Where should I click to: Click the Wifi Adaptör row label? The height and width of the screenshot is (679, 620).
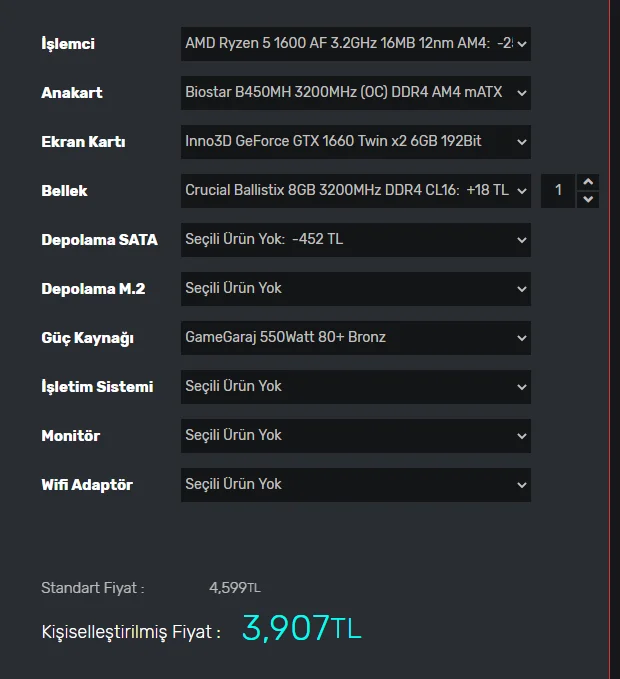tap(87, 485)
